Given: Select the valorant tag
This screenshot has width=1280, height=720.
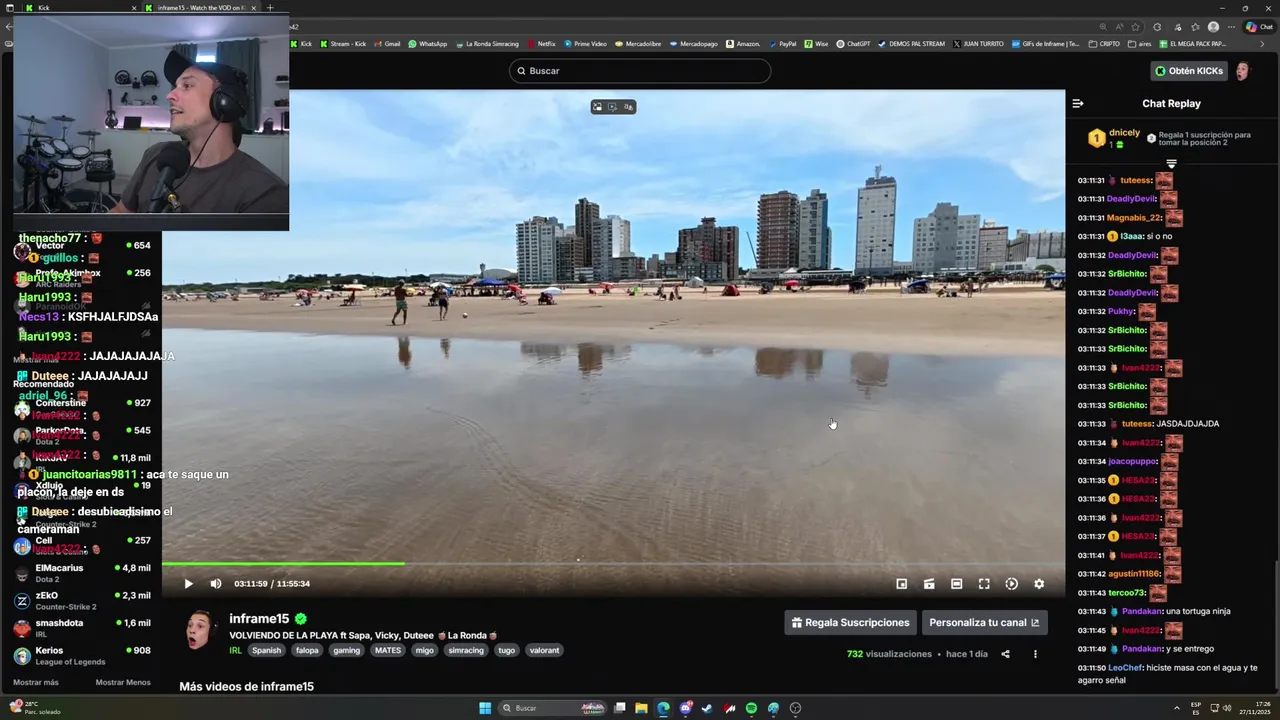Looking at the screenshot, I should coord(544,650).
